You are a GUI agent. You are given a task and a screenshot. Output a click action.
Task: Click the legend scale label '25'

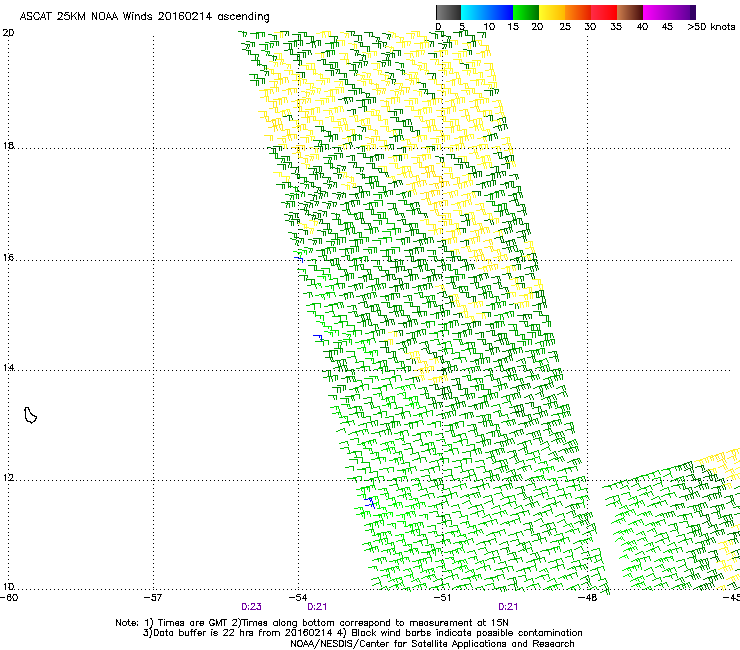[565, 27]
